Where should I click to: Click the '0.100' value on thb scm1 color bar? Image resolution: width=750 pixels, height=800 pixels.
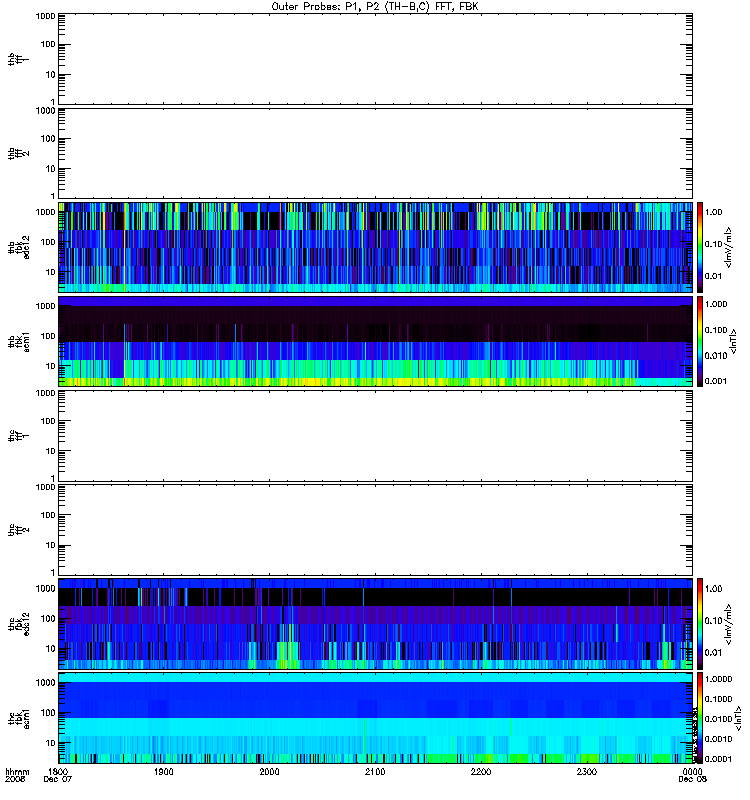[x=716, y=330]
